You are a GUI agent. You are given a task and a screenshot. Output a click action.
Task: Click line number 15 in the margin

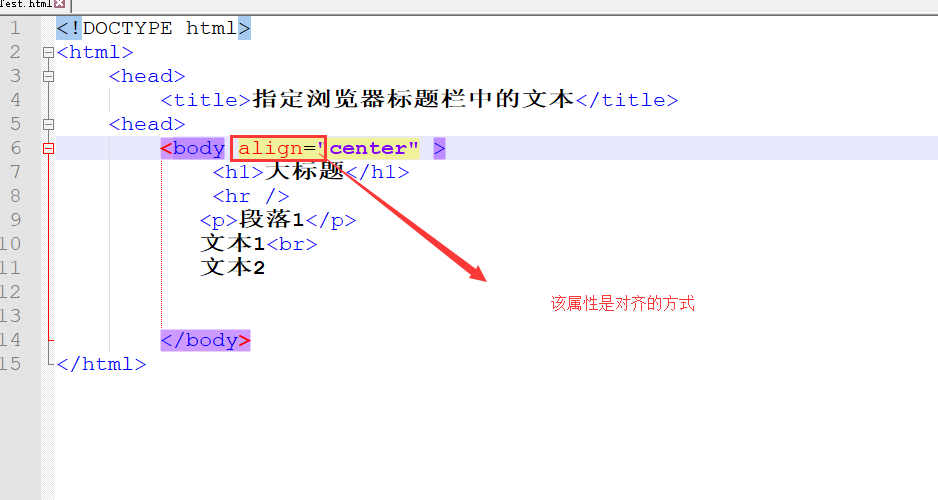point(11,364)
